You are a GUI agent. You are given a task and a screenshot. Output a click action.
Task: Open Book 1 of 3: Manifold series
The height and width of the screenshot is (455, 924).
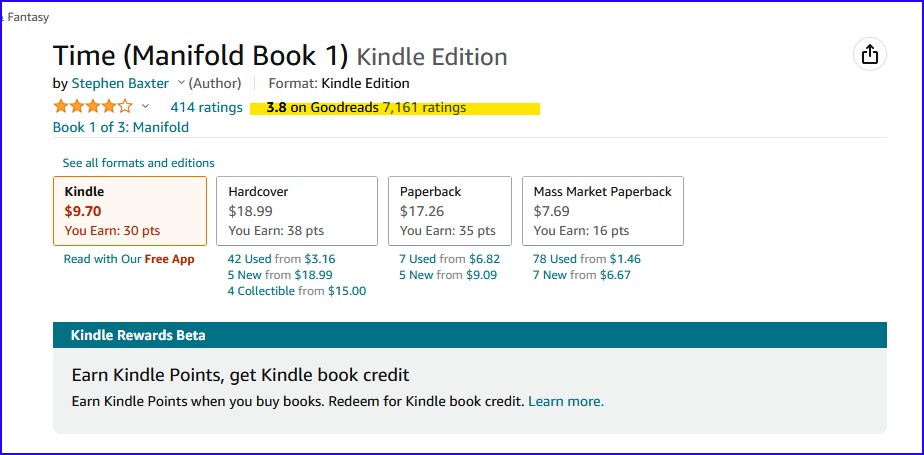120,127
